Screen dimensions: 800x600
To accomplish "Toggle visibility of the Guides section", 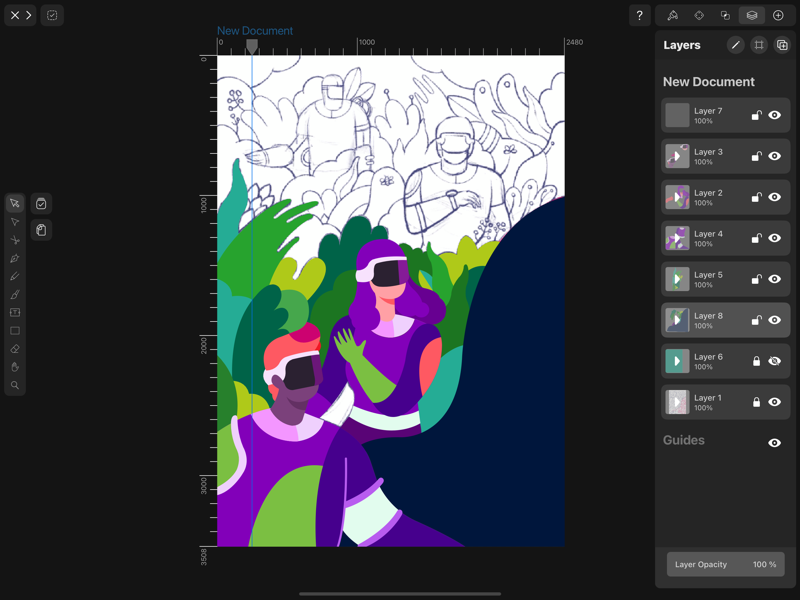I will click(x=775, y=440).
